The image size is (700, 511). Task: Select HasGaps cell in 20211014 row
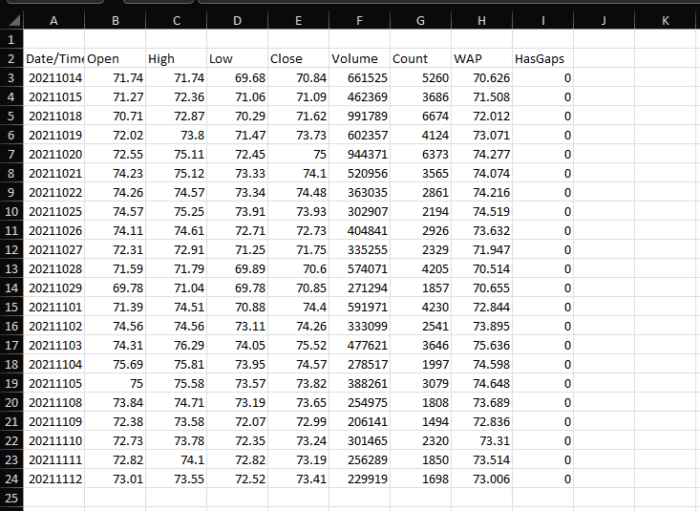click(x=543, y=78)
